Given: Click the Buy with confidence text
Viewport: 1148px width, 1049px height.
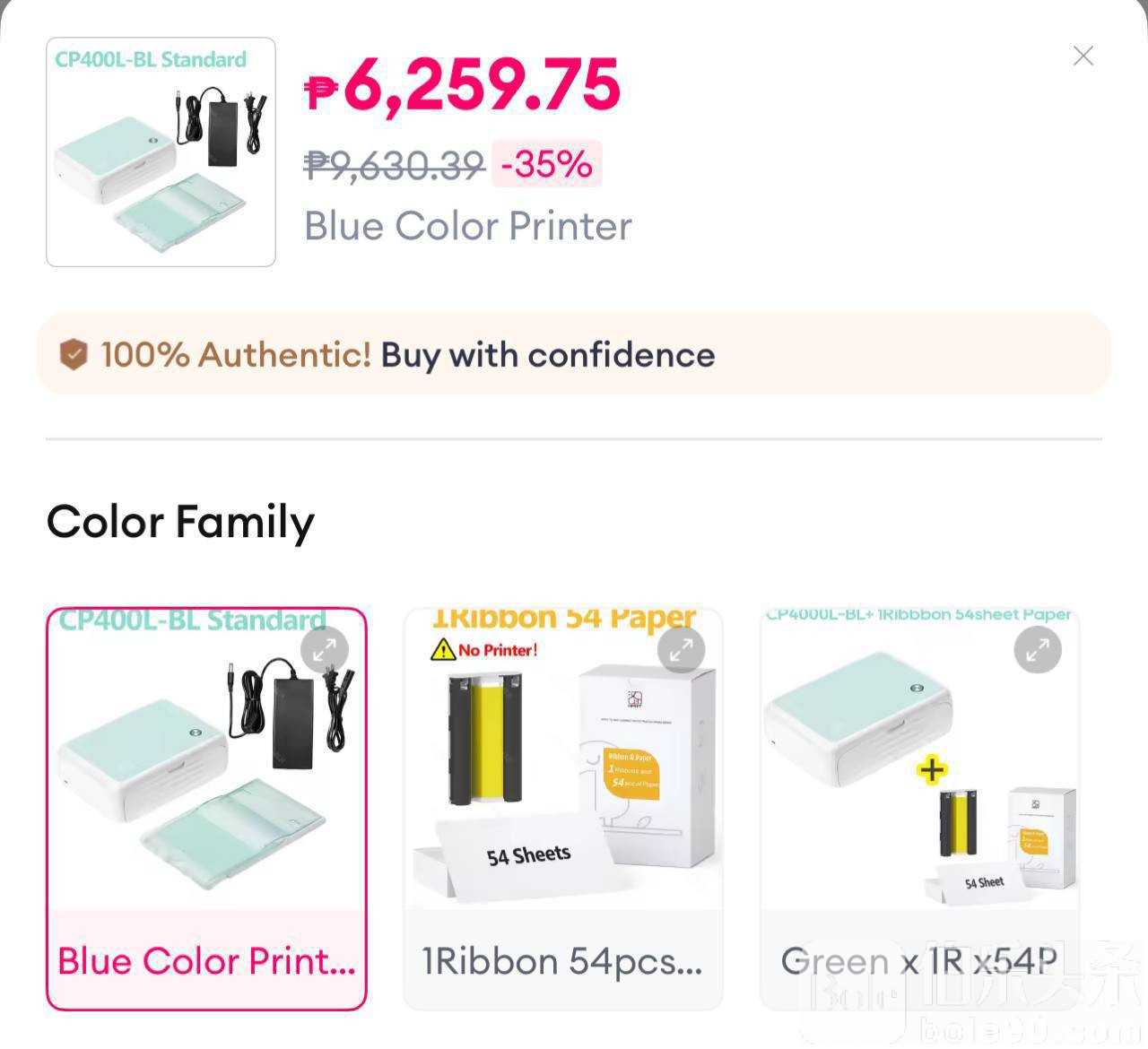Looking at the screenshot, I should point(548,355).
